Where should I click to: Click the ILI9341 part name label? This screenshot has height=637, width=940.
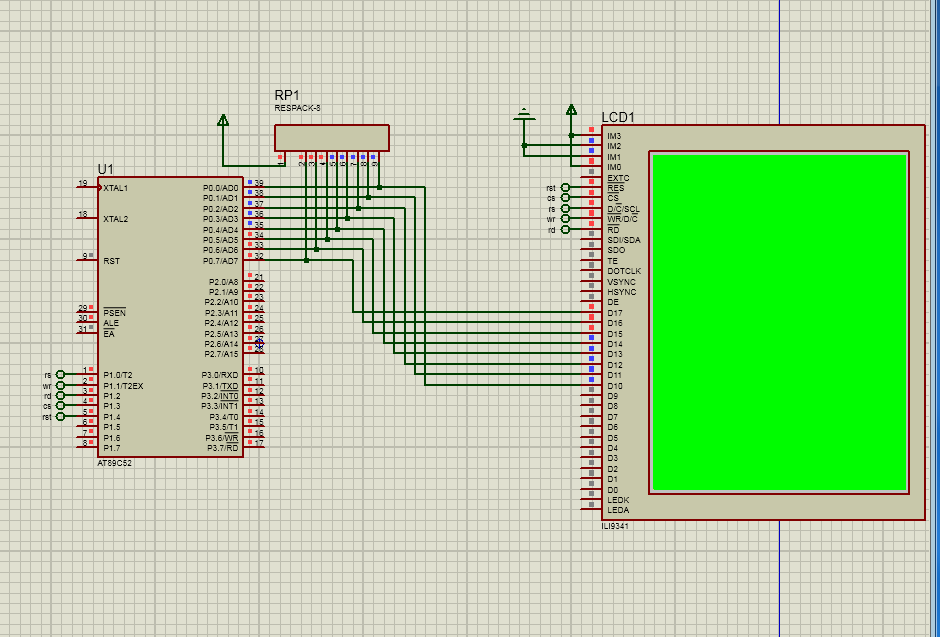tap(615, 526)
